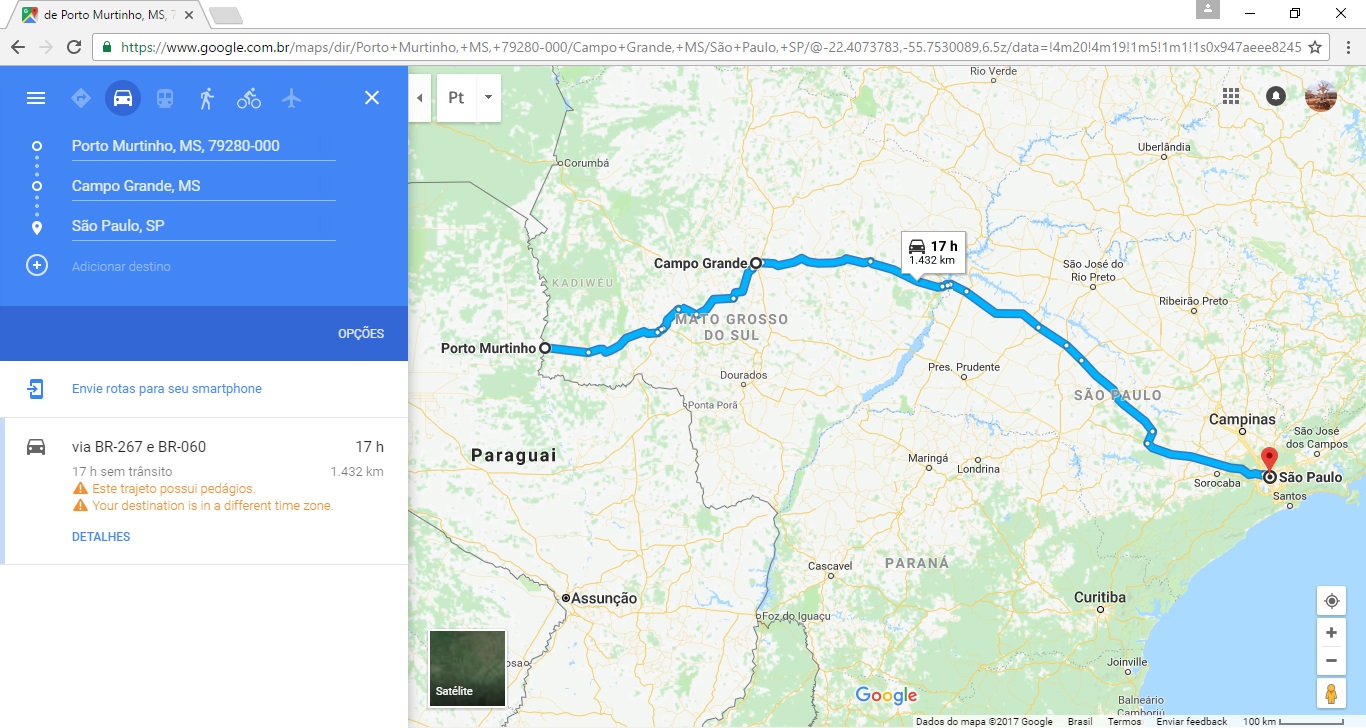Show my location on the map
This screenshot has height=728, width=1366.
coord(1331,601)
